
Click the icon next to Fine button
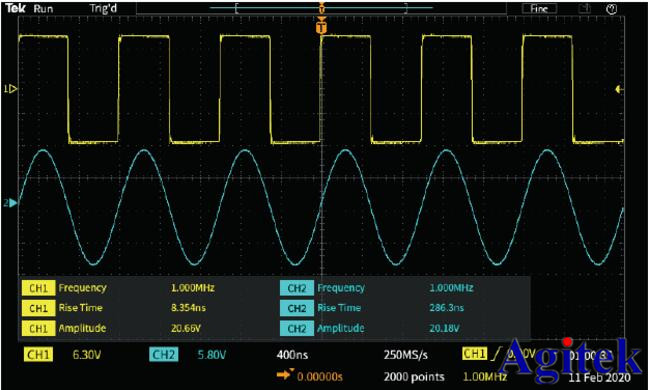[x=584, y=9]
